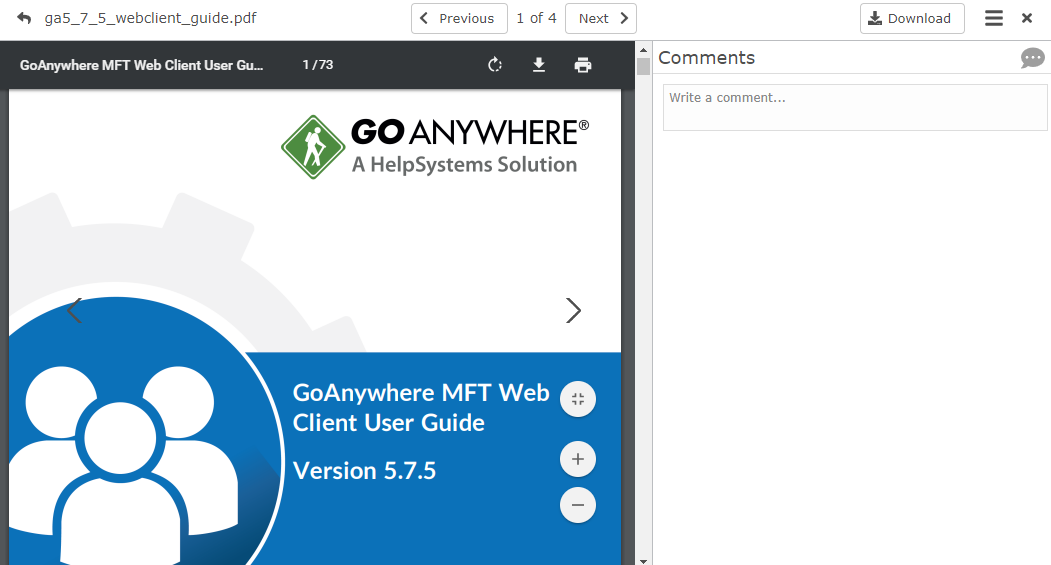Print the PDF document
The image size is (1051, 565).
pyautogui.click(x=583, y=65)
